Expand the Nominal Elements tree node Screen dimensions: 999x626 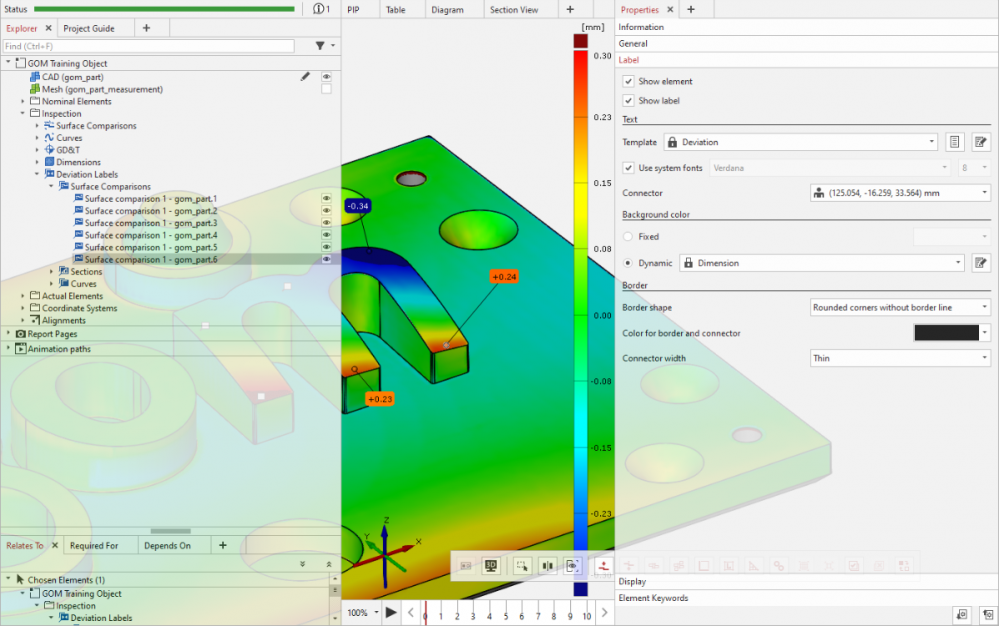(23, 101)
